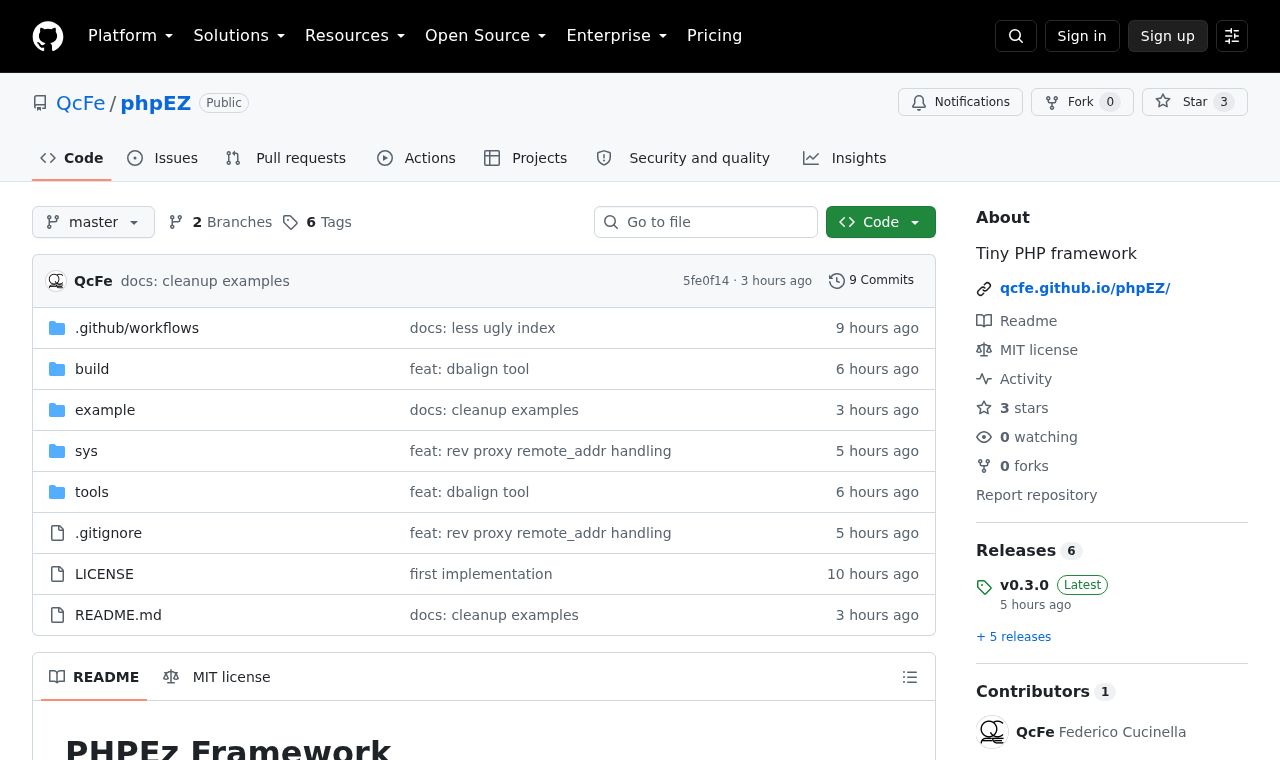Switch to the Issues tab
The image size is (1280, 760).
click(163, 158)
